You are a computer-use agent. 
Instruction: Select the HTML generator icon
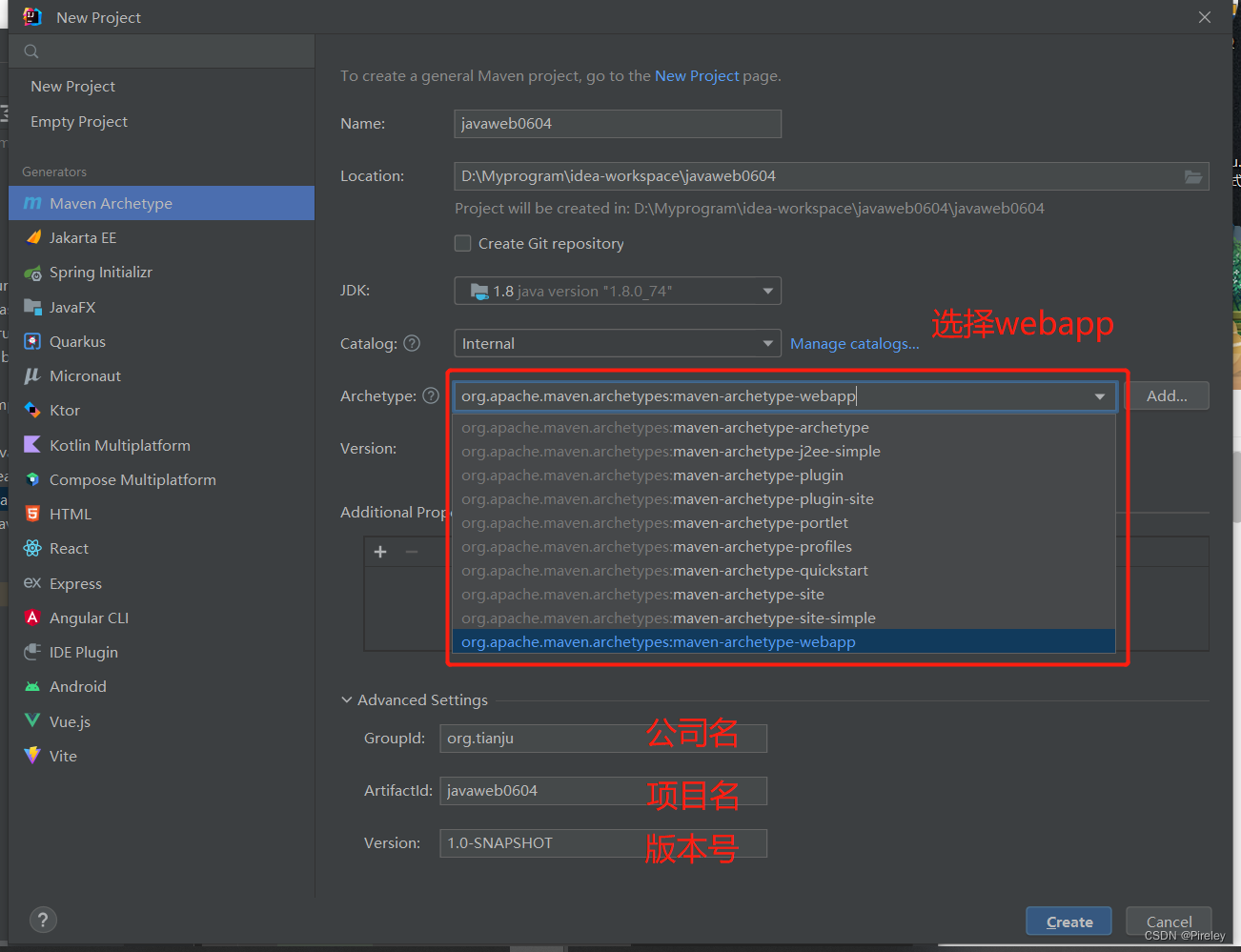coord(32,514)
